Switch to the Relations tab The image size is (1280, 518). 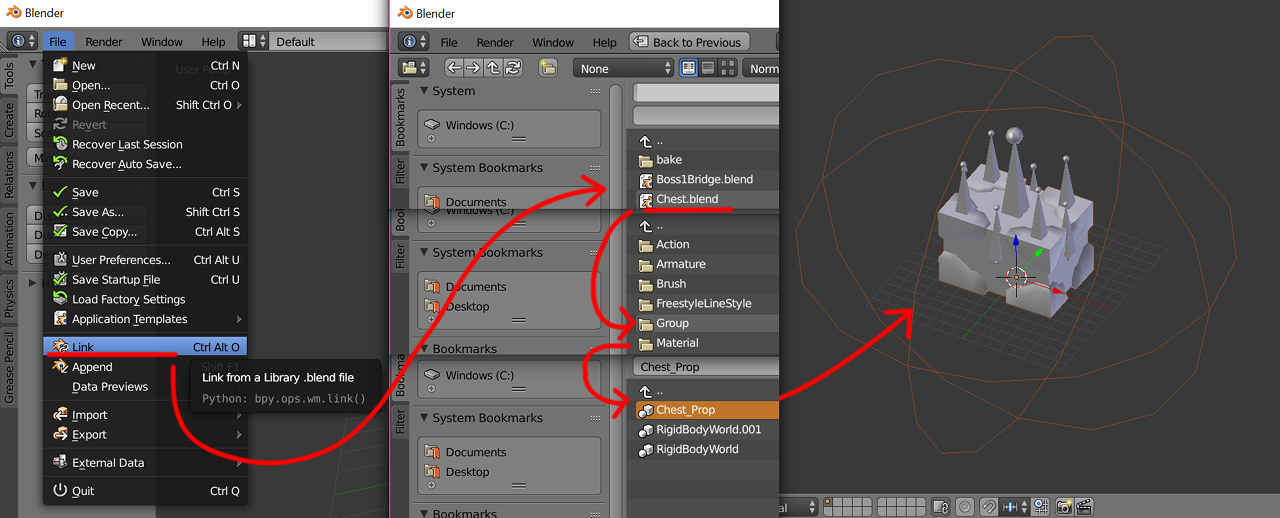pyautogui.click(x=10, y=174)
